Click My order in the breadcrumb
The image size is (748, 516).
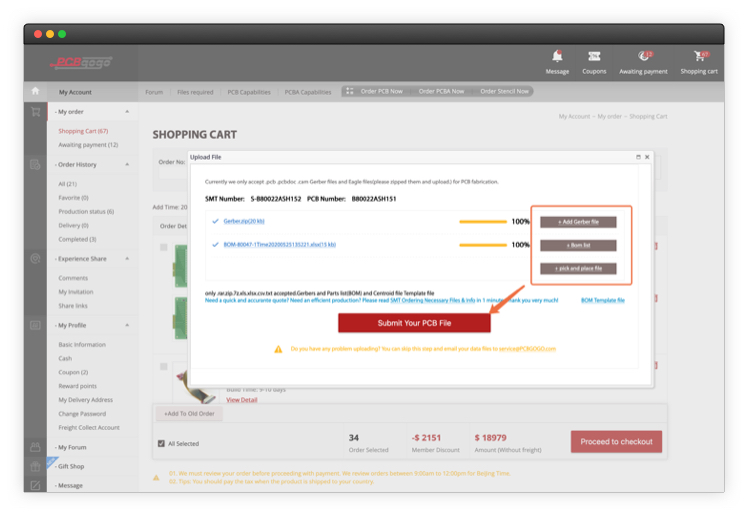pyautogui.click(x=610, y=116)
